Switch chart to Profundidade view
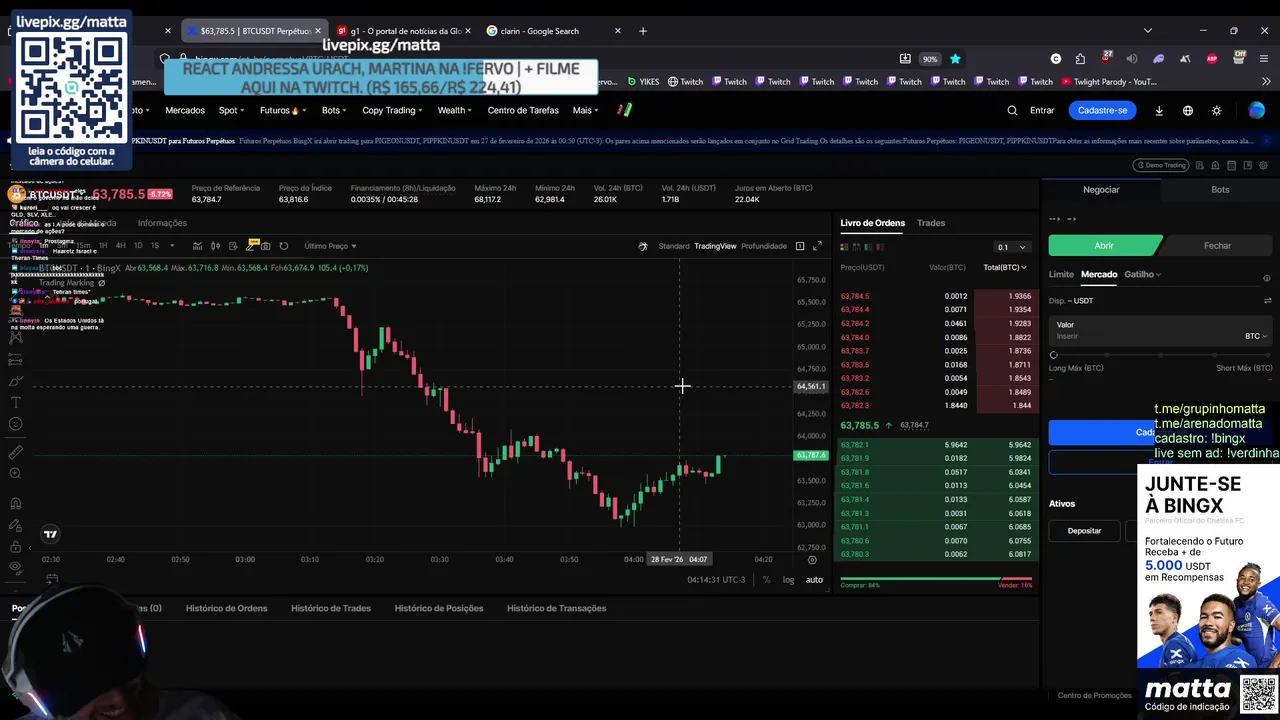Image resolution: width=1280 pixels, height=720 pixels. (764, 246)
